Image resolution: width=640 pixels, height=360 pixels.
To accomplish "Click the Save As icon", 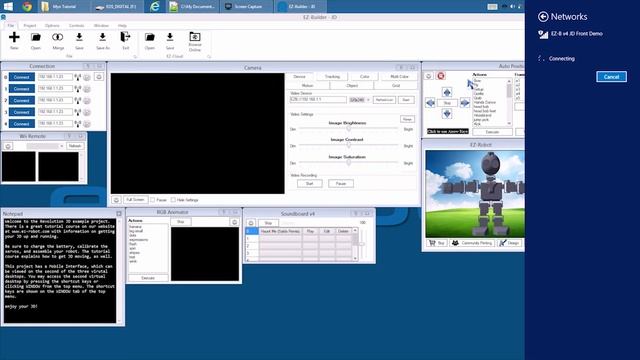I will pos(102,37).
